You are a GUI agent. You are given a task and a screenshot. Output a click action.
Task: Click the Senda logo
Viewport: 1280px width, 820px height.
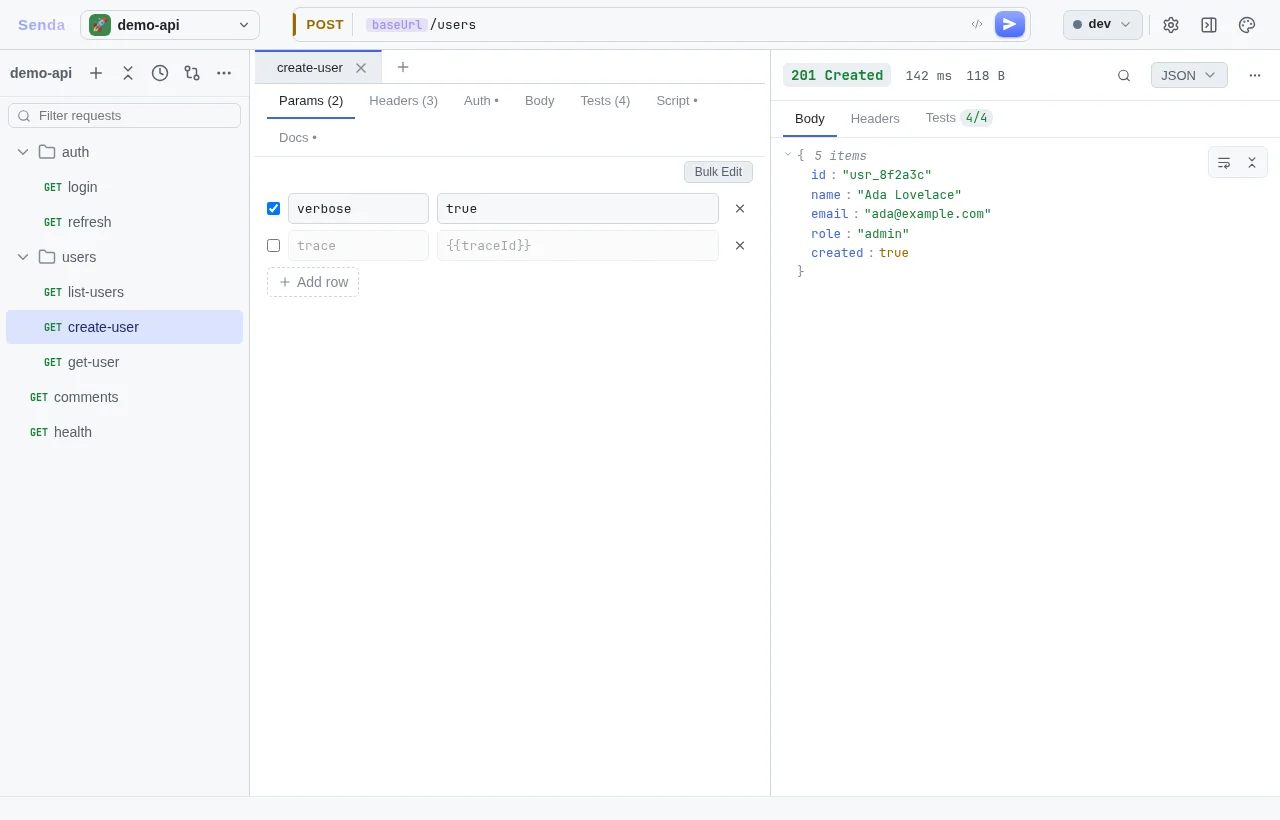pos(41,25)
